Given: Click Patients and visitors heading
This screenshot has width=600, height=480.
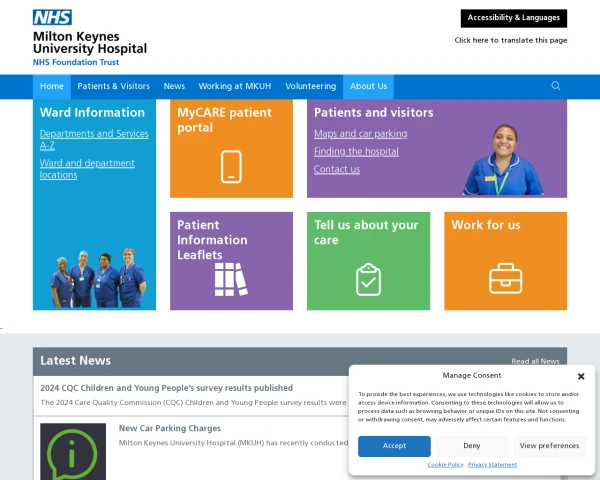Looking at the screenshot, I should point(373,113).
